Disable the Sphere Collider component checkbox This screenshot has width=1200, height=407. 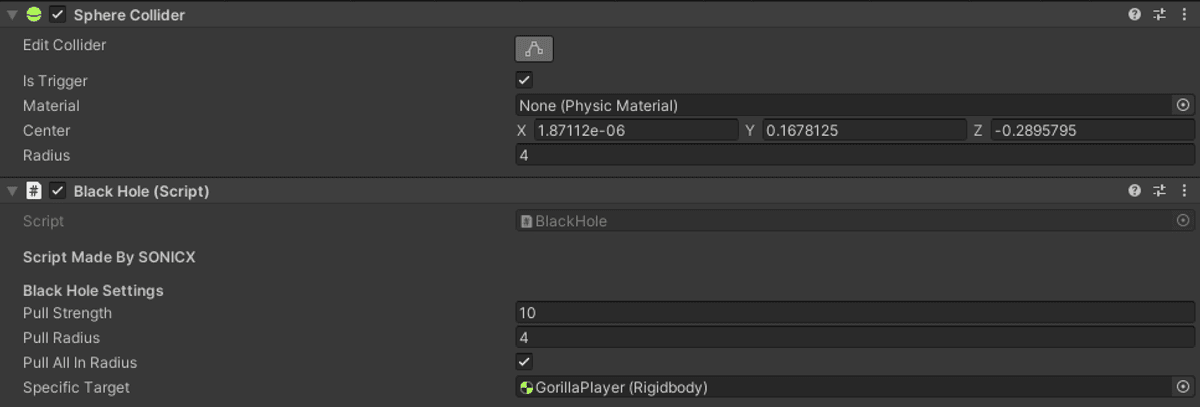pos(58,15)
